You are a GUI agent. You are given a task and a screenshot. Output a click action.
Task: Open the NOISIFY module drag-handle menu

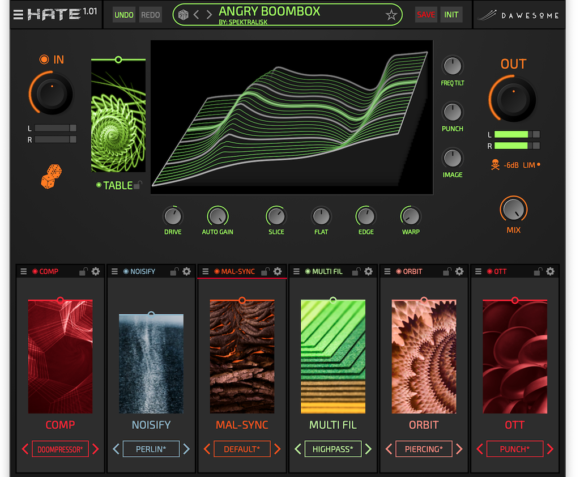(115, 271)
